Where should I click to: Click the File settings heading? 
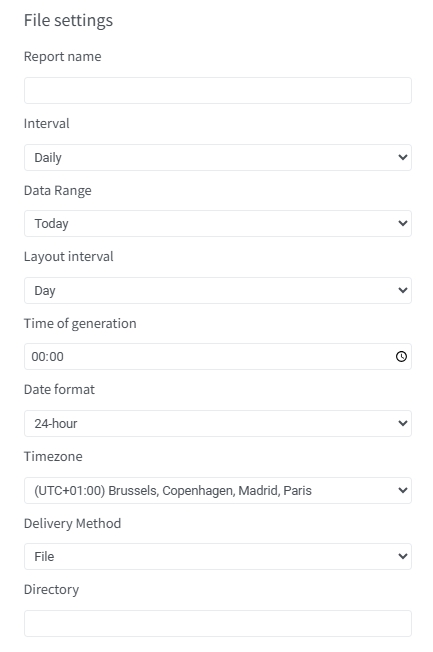(68, 20)
